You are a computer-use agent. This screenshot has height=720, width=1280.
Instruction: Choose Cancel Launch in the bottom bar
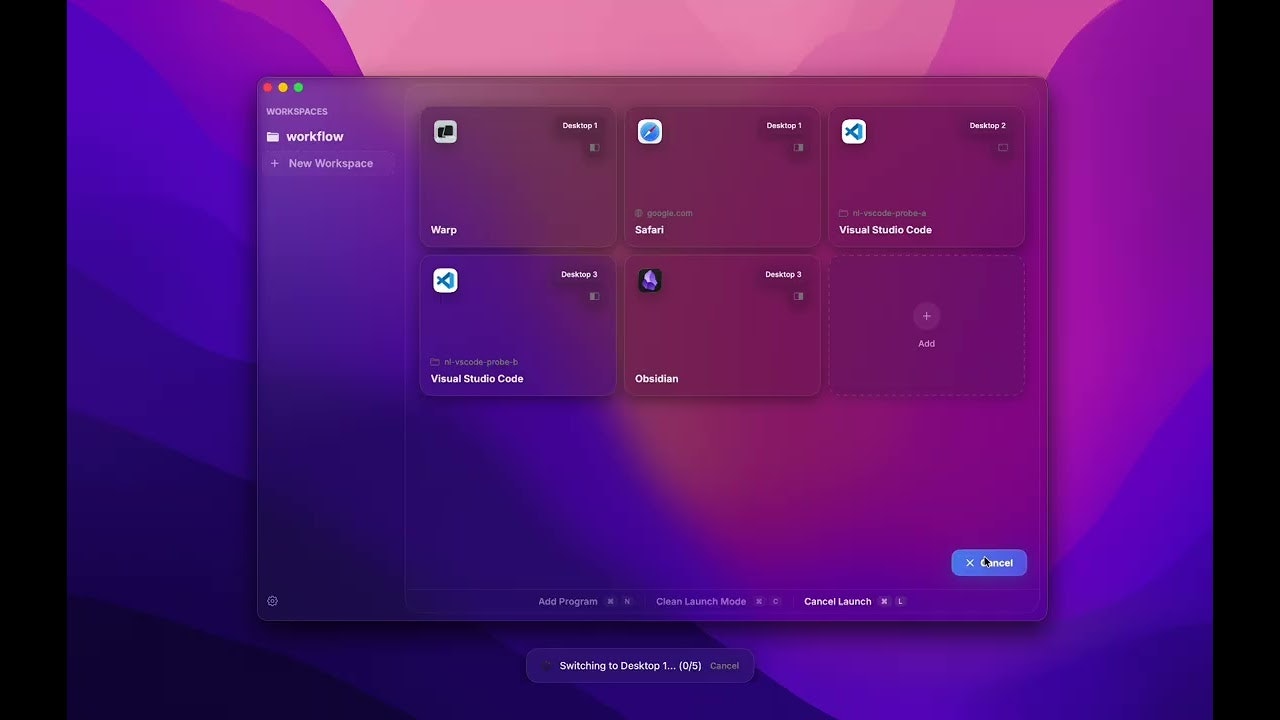point(855,602)
